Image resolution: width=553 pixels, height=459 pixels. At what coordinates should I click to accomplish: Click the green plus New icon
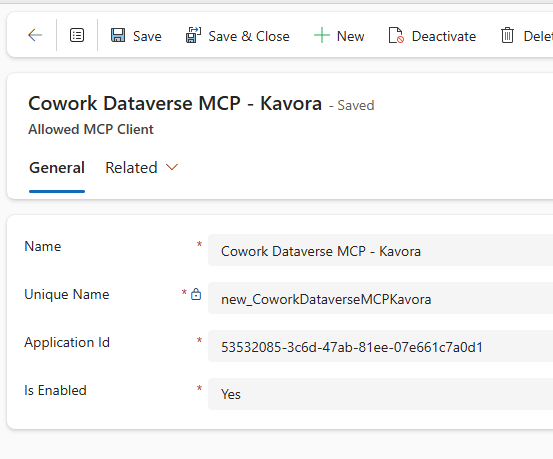pos(322,35)
